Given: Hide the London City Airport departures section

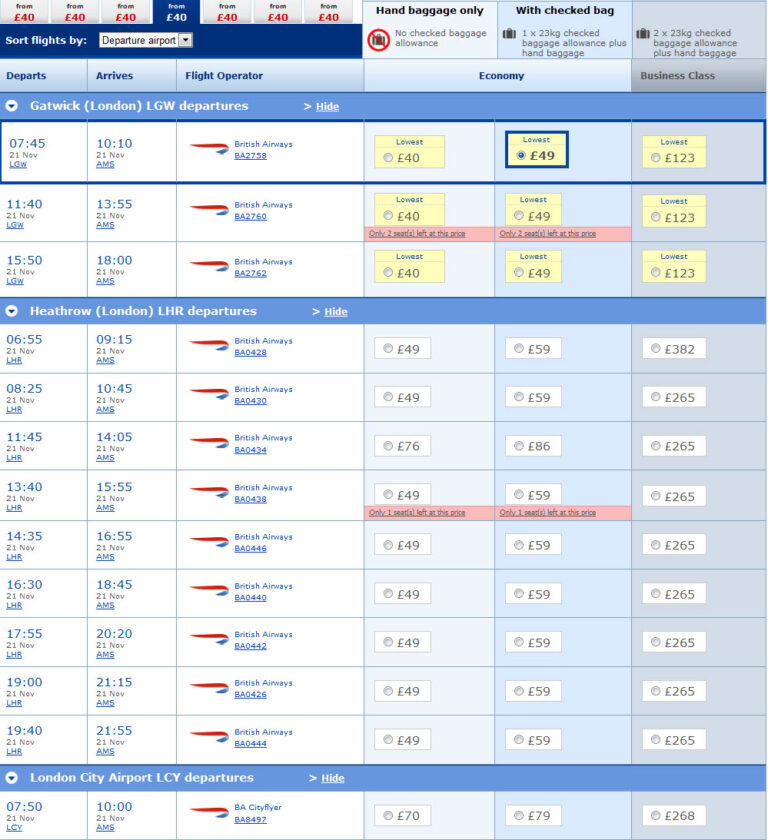Looking at the screenshot, I should pos(333,778).
